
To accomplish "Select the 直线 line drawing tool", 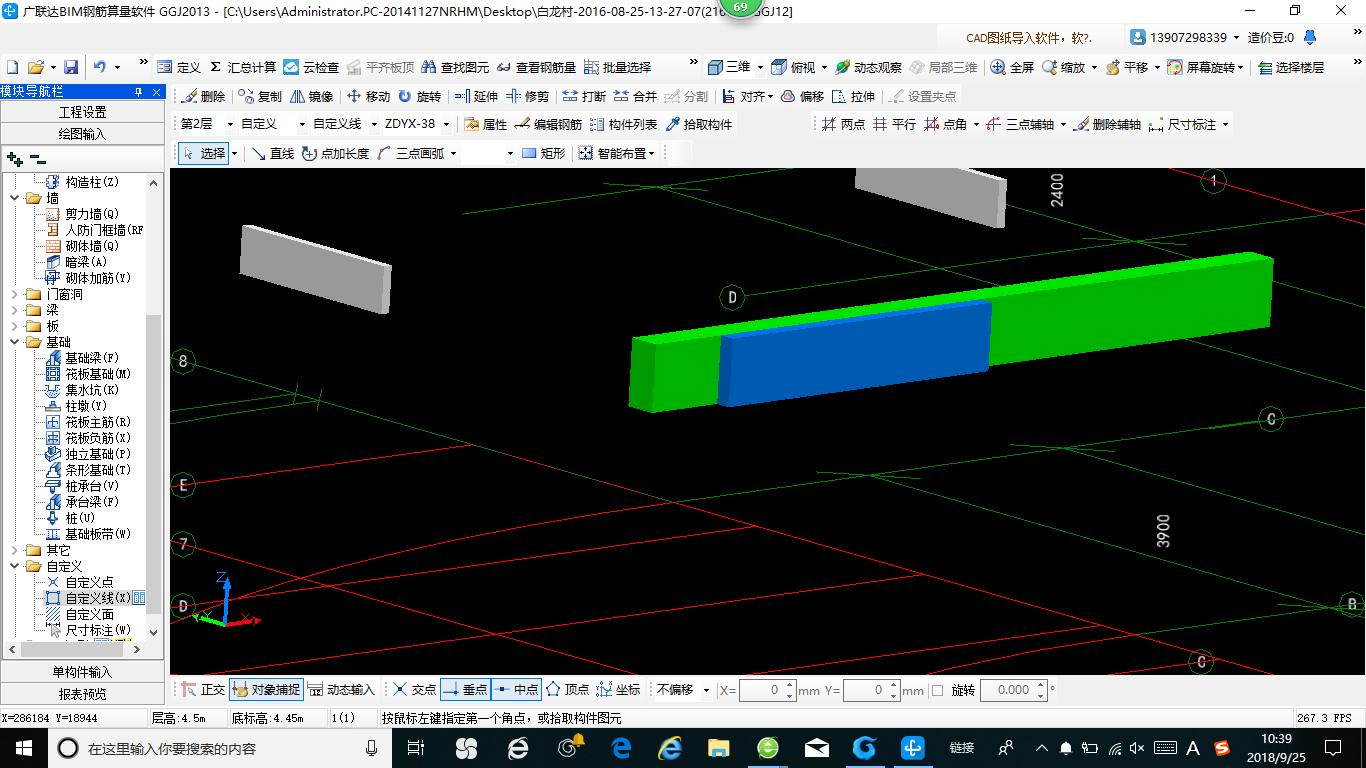I will click(272, 153).
